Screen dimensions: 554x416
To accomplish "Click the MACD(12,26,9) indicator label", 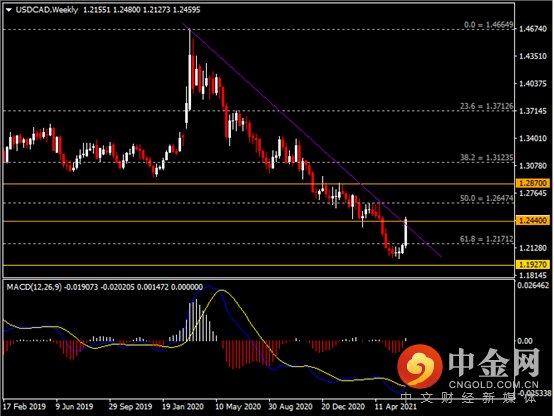I will (34, 287).
